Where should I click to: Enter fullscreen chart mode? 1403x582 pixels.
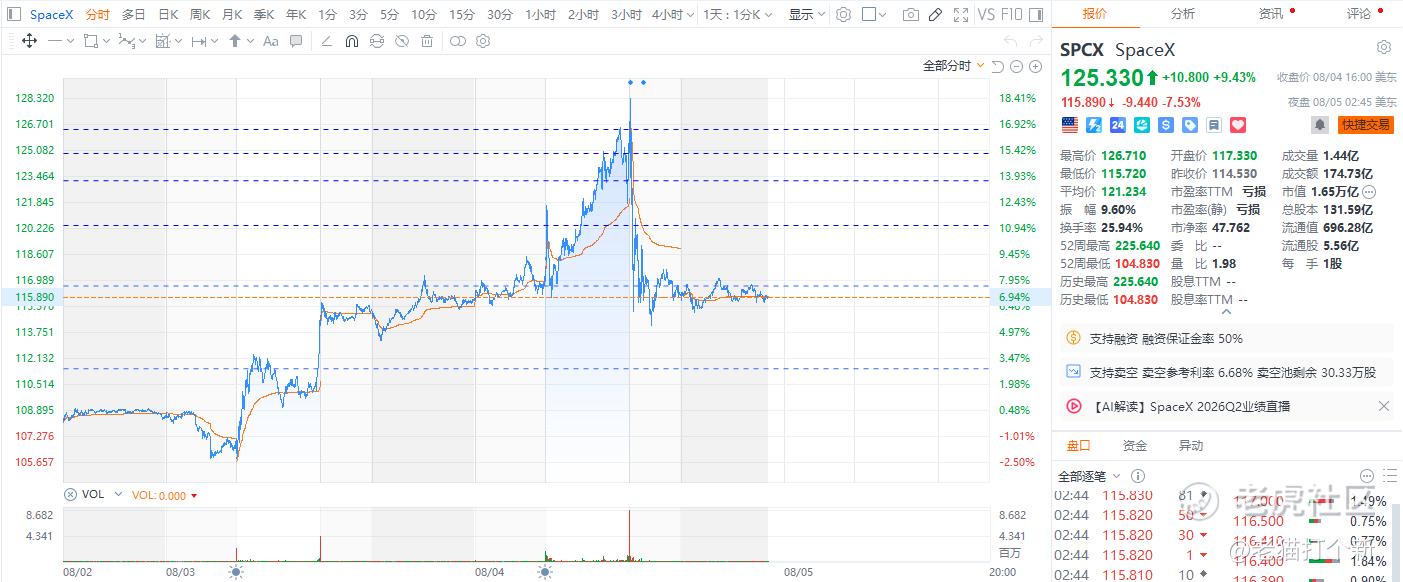click(961, 15)
